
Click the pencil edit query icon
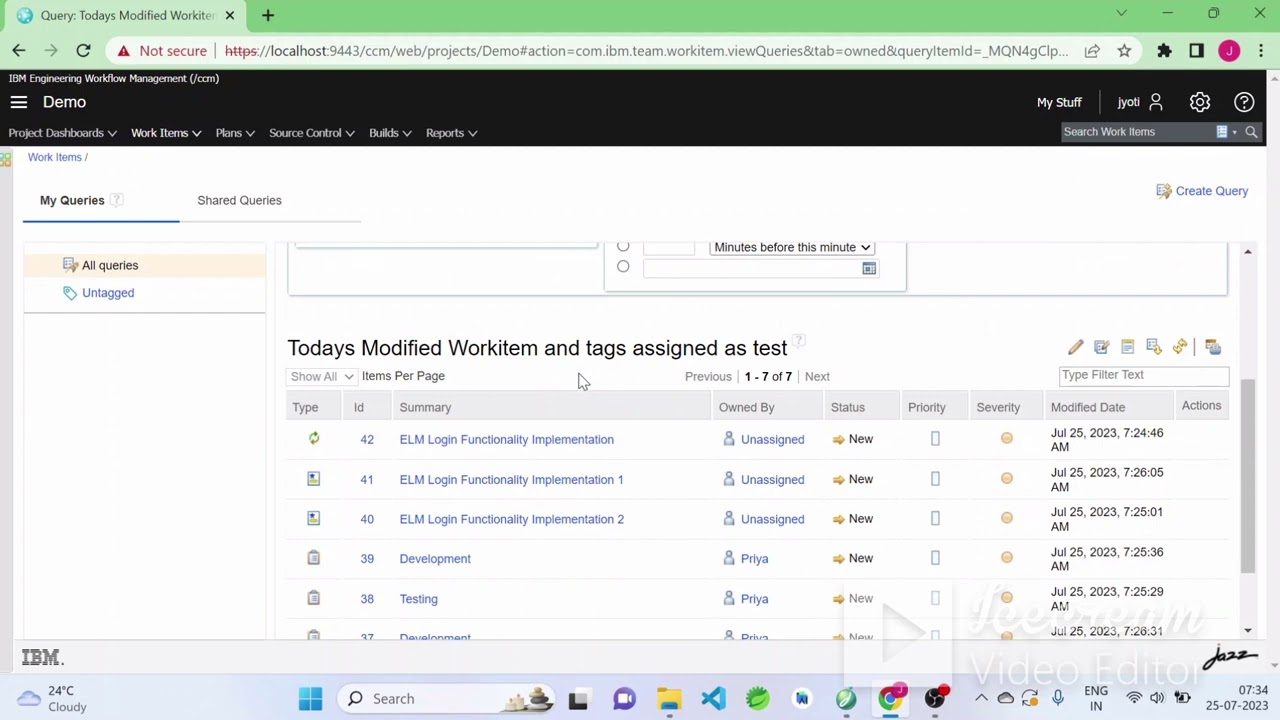click(x=1075, y=347)
